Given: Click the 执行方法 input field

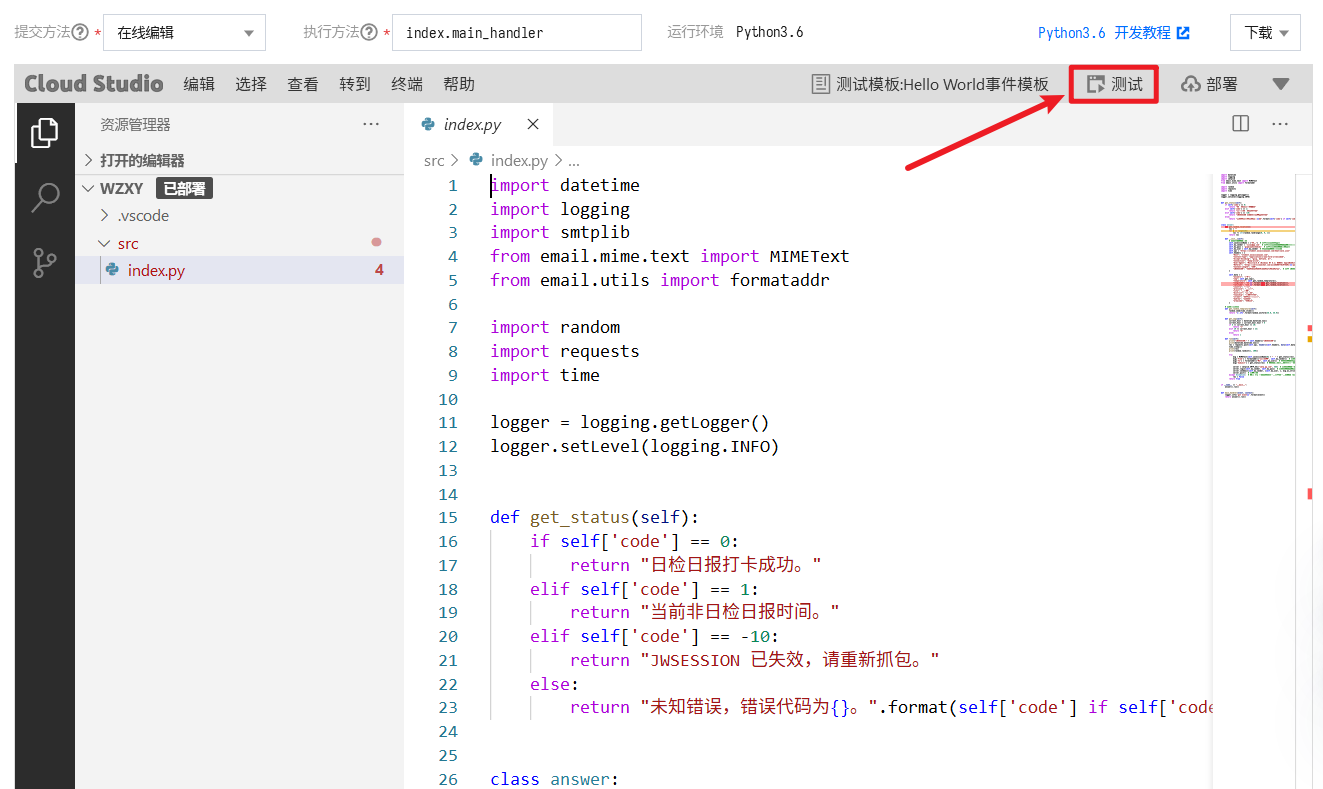Looking at the screenshot, I should click(x=516, y=33).
